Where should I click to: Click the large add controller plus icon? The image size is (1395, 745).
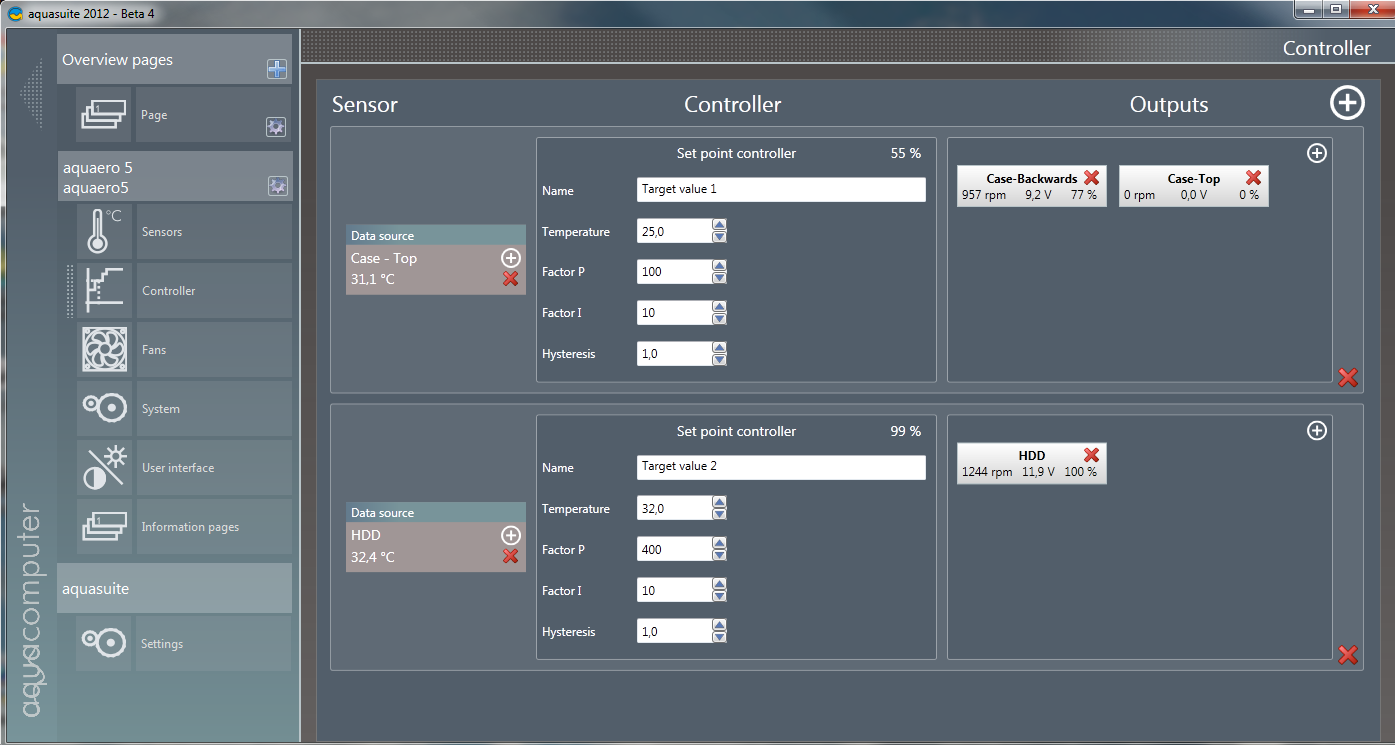[1347, 103]
